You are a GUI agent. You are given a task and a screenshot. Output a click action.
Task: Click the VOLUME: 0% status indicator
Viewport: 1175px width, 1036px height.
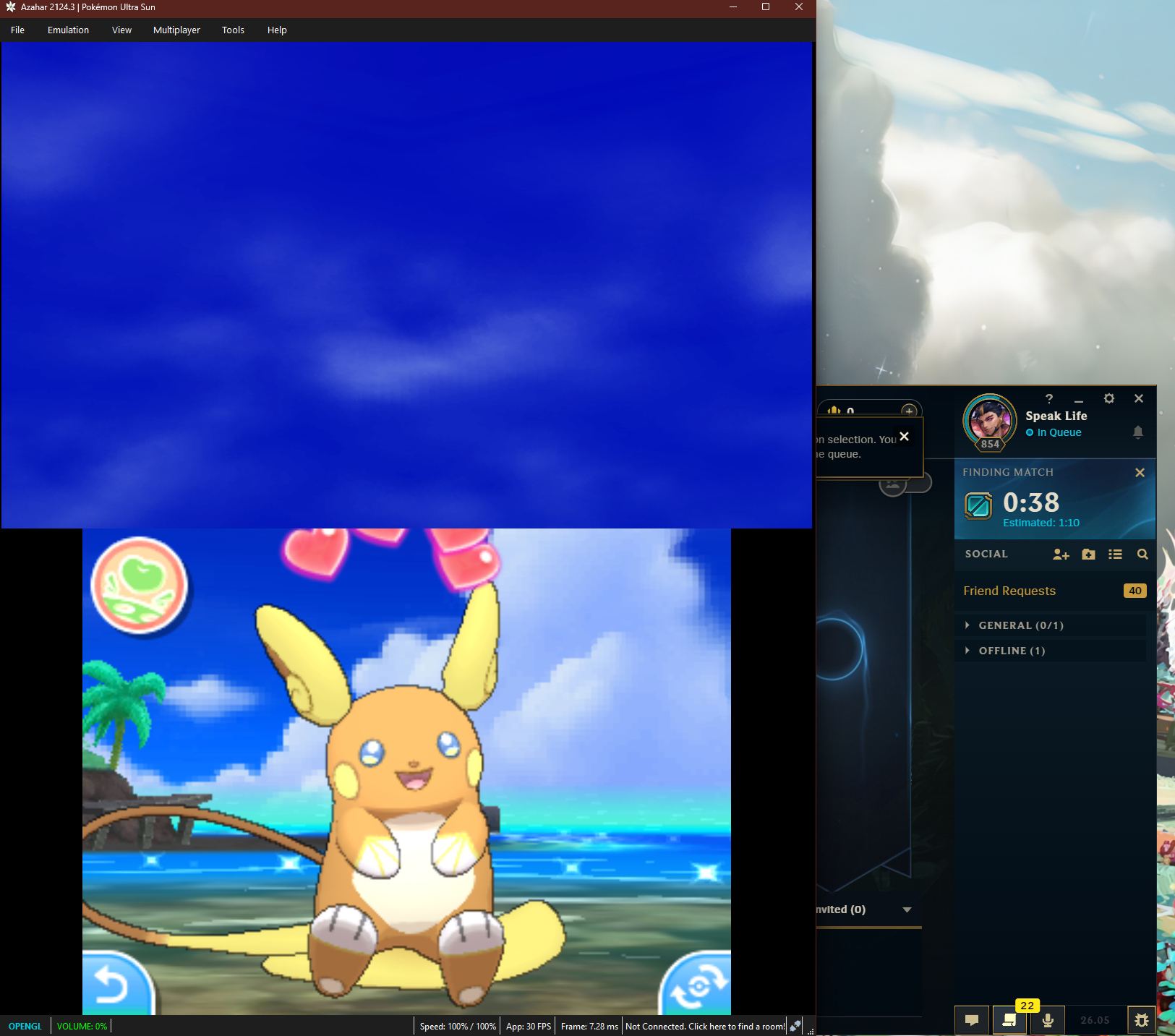(82, 1026)
